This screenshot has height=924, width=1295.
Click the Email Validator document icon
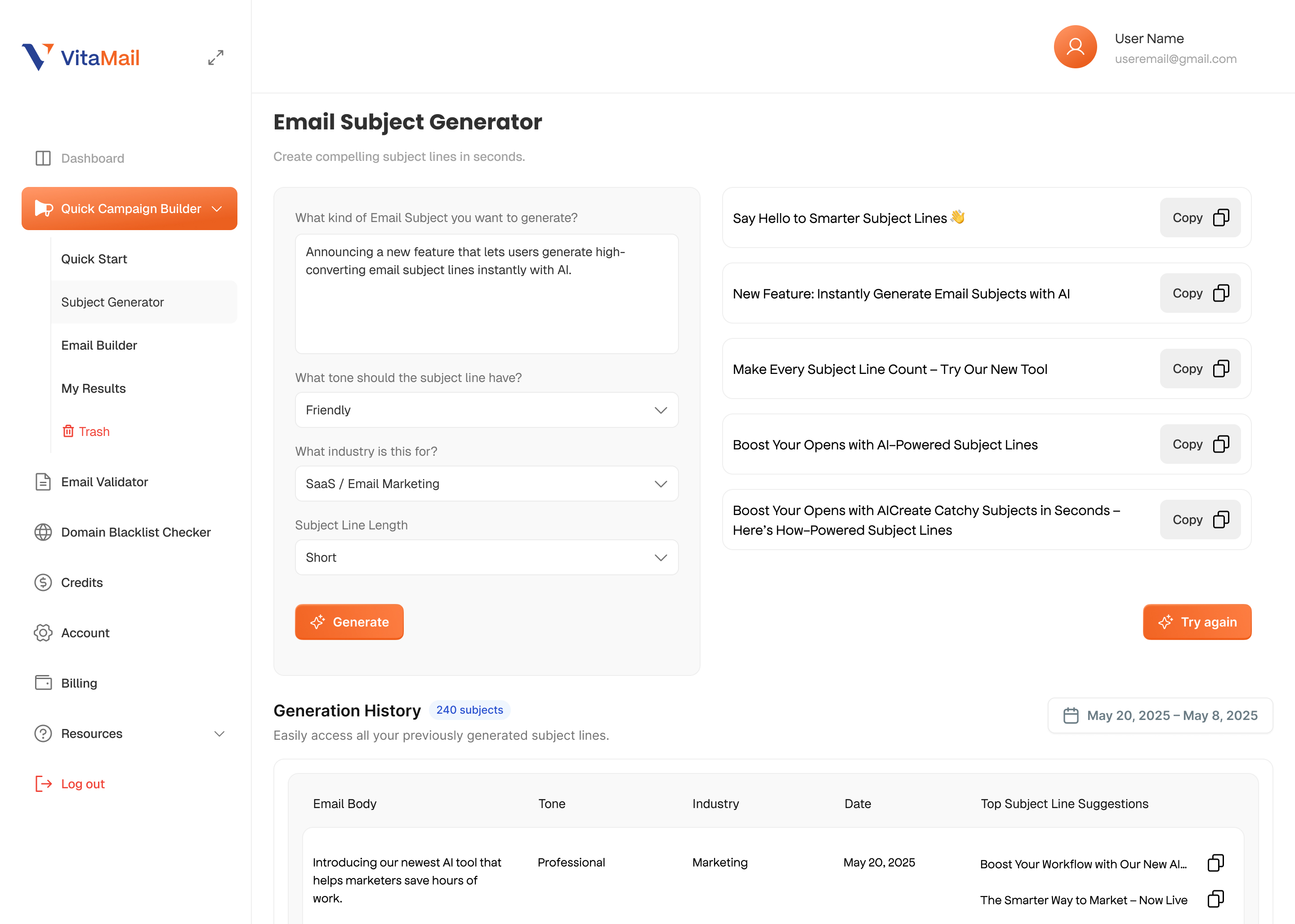[43, 482]
